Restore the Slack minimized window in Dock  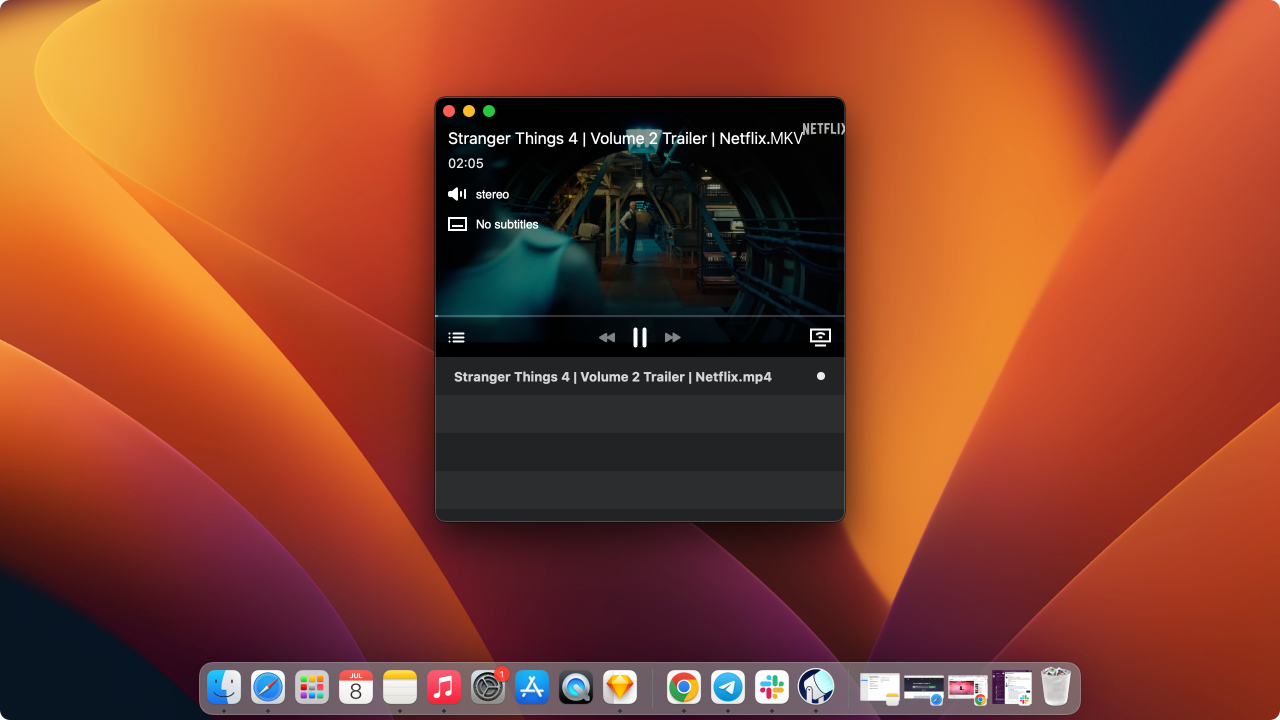pyautogui.click(x=1012, y=687)
